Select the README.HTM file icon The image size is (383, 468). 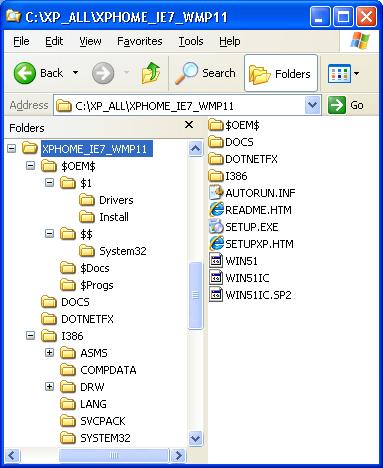pos(216,210)
